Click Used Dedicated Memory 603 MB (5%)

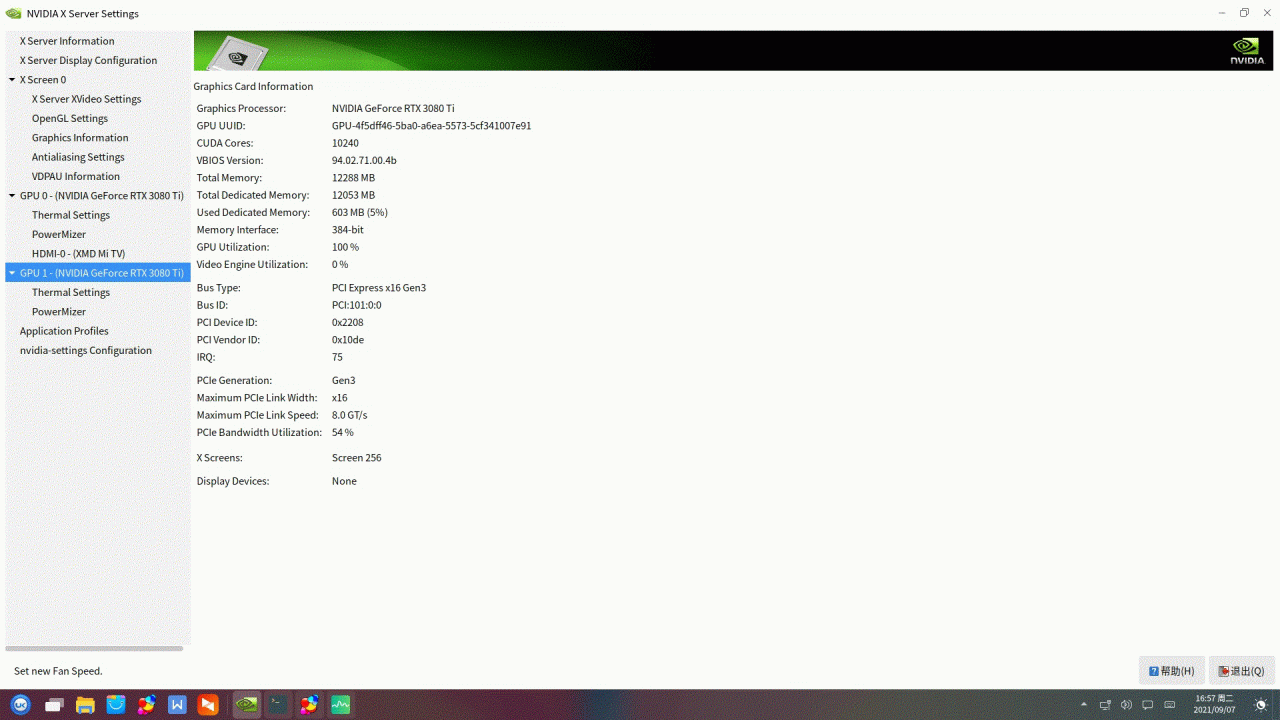tap(359, 212)
